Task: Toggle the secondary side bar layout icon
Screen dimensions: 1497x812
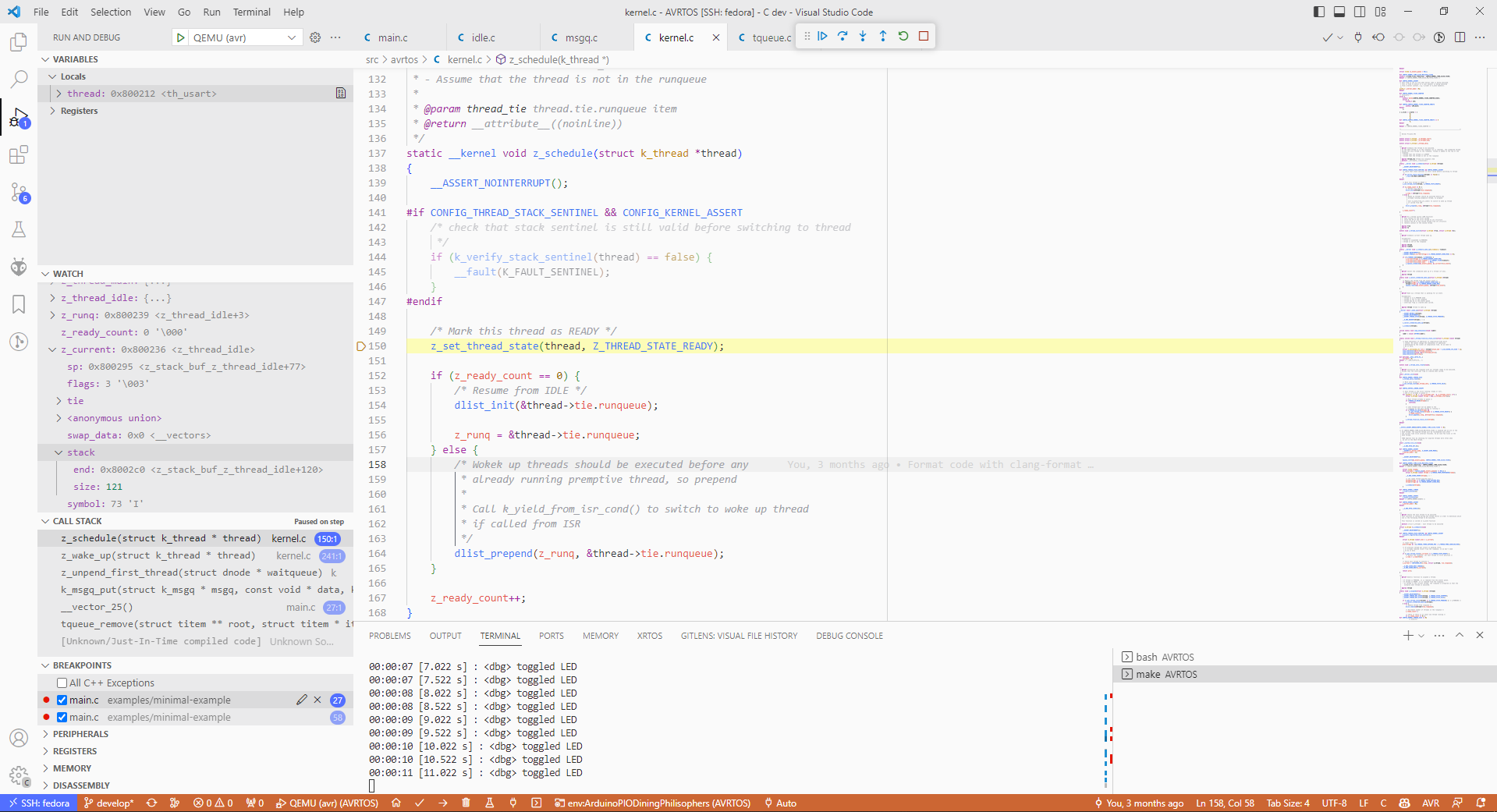Action: [x=1360, y=12]
